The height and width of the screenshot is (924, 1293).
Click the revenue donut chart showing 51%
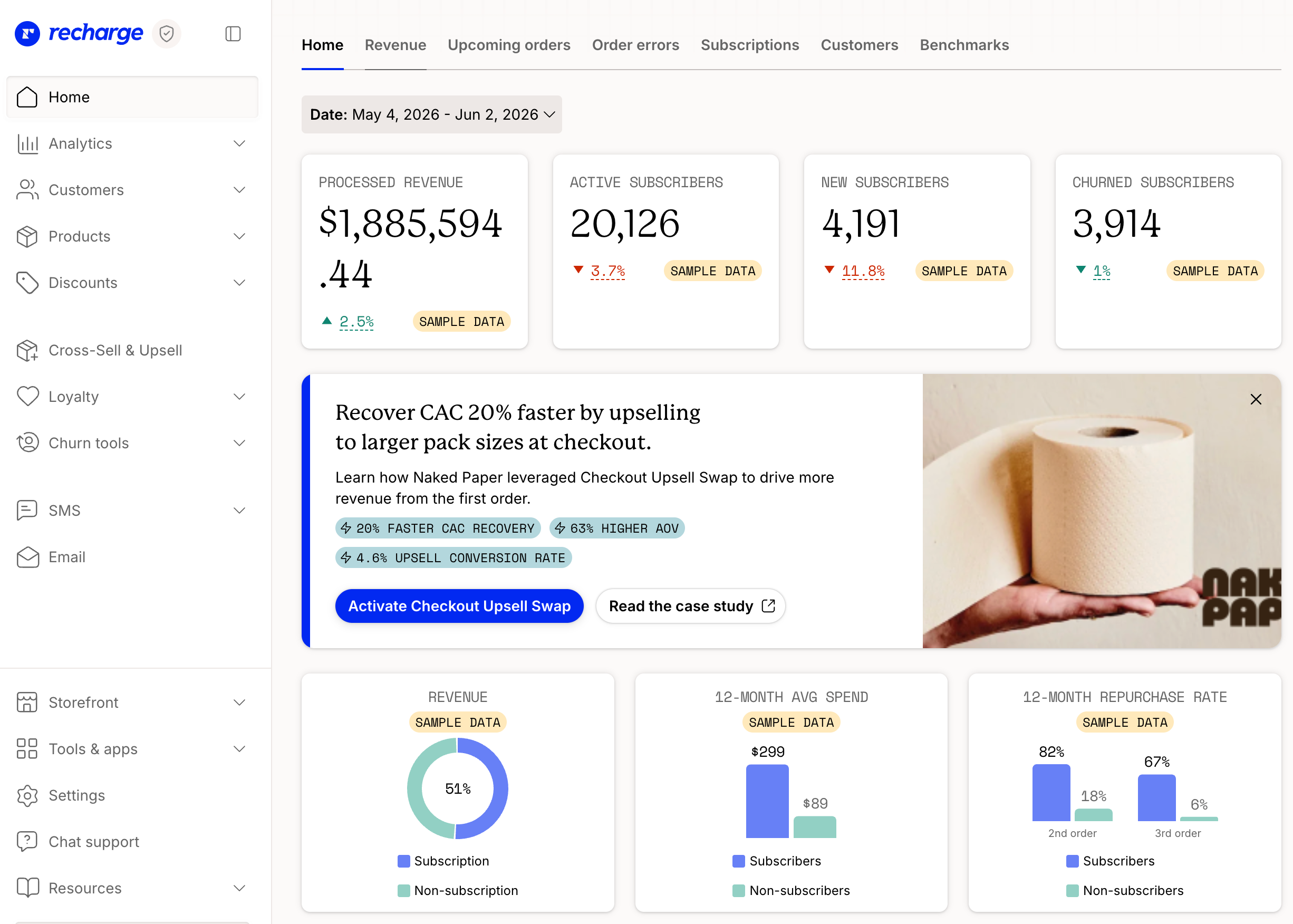(x=457, y=788)
